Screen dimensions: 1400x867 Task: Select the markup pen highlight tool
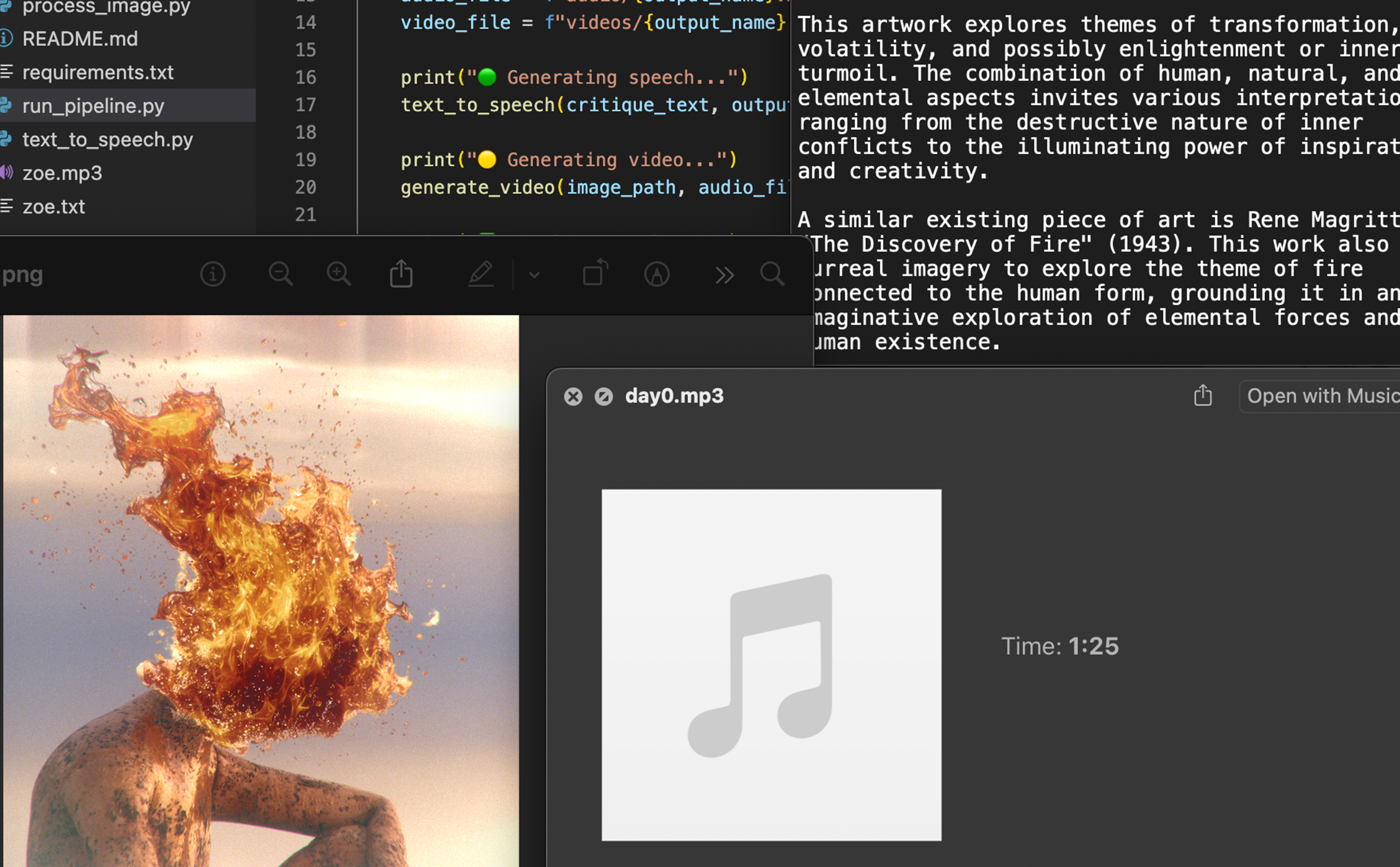coord(481,274)
